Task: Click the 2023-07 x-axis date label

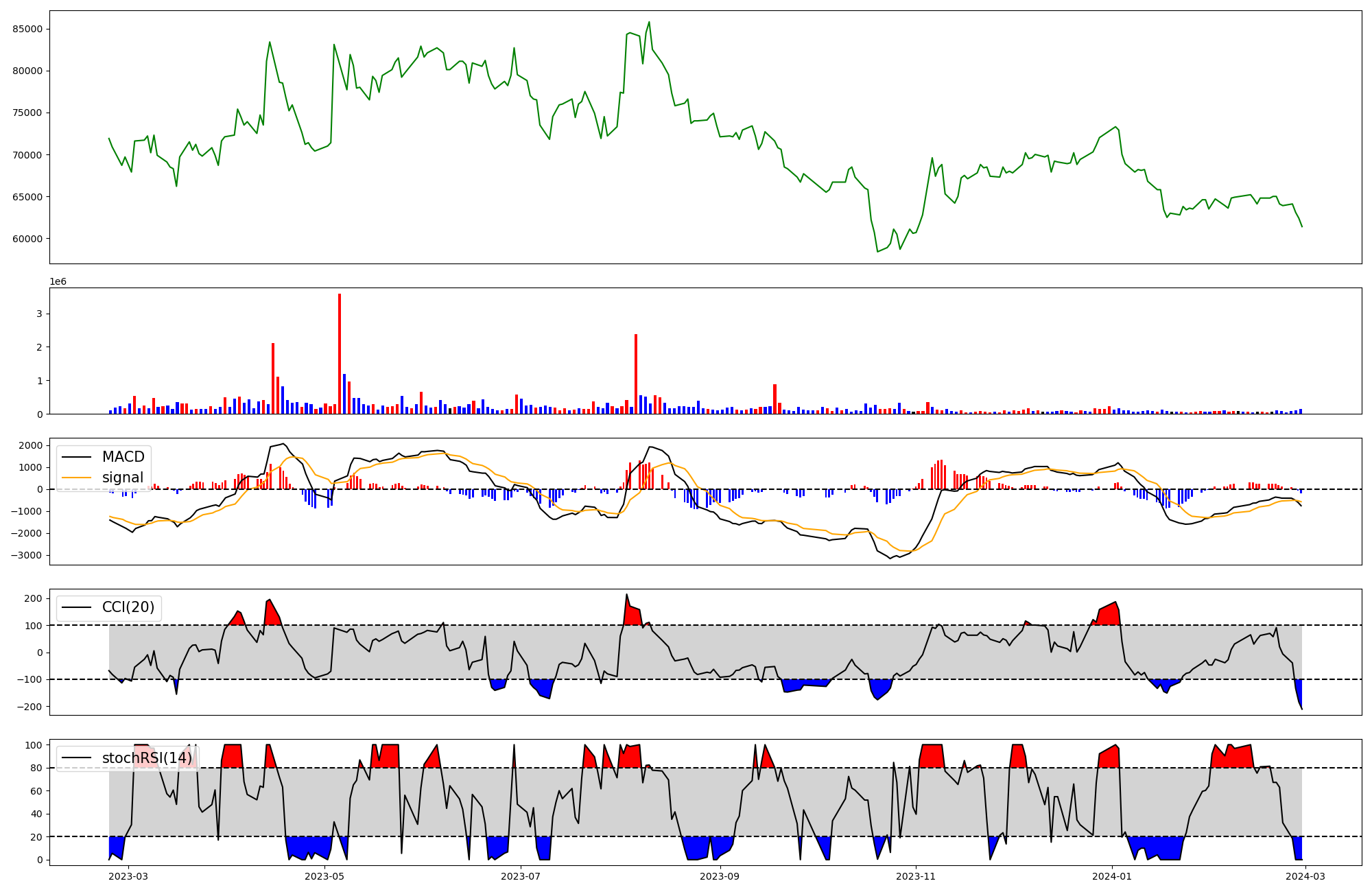Action: click(521, 876)
